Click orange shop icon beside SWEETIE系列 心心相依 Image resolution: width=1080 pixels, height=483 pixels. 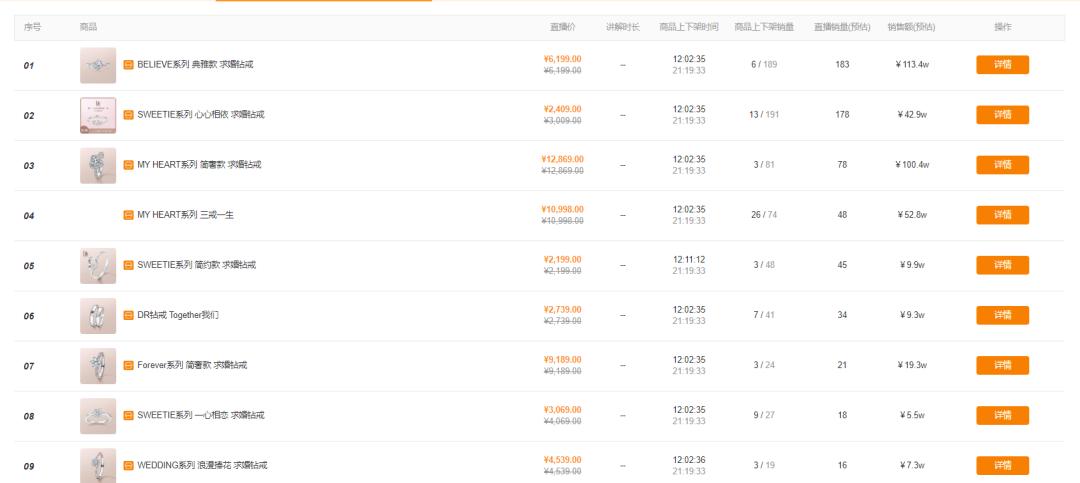point(128,115)
